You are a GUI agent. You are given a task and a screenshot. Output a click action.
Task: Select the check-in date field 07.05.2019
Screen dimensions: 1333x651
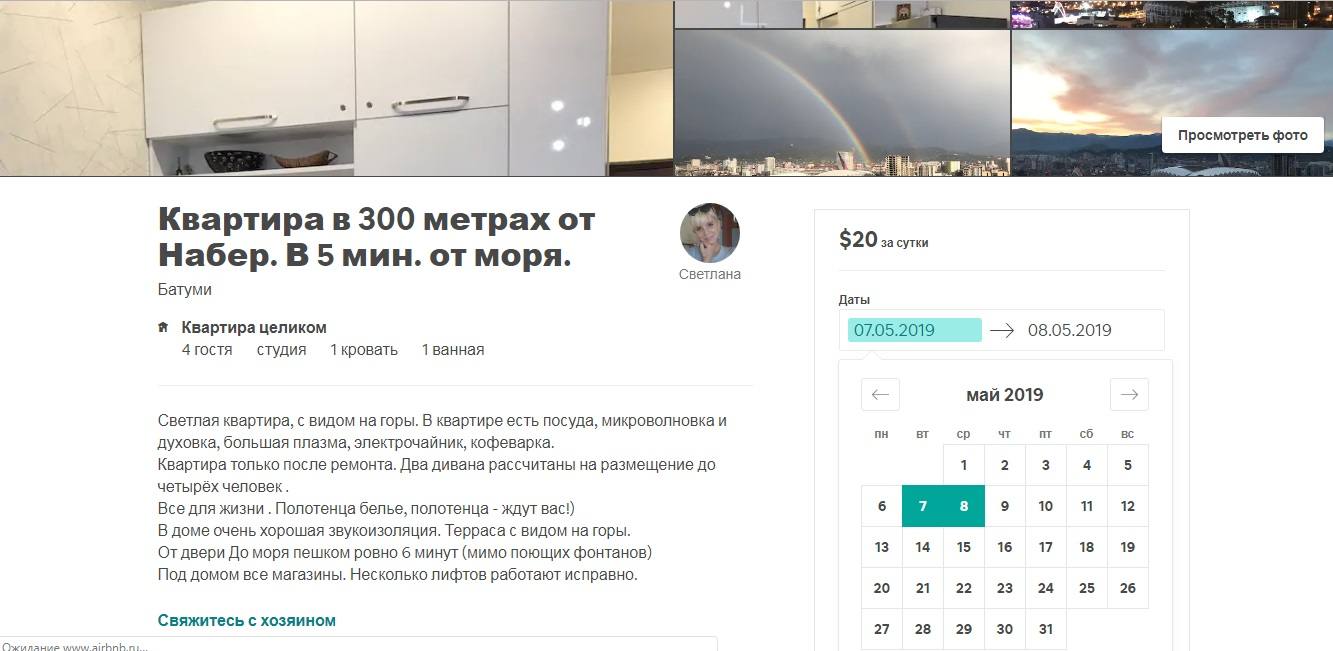pyautogui.click(x=914, y=330)
